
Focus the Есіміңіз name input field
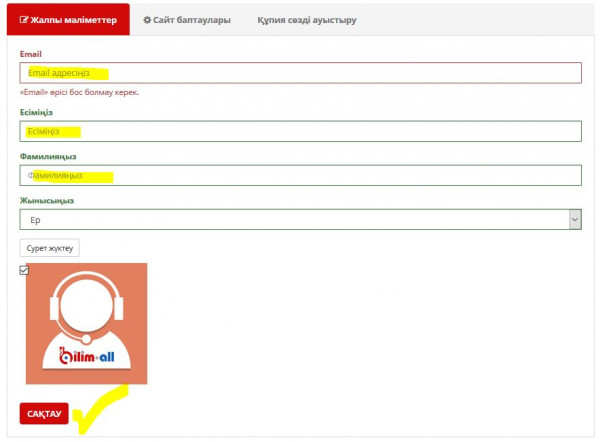click(x=301, y=131)
